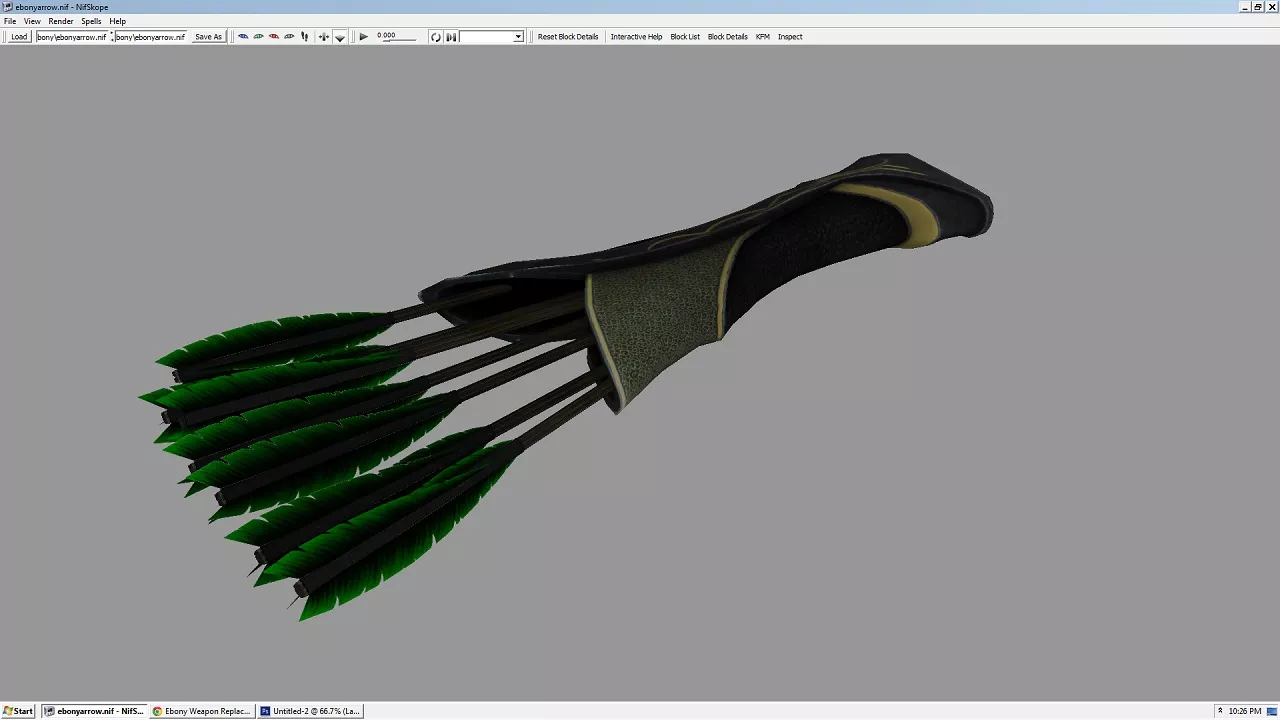The height and width of the screenshot is (720, 1280).
Task: Focus the load file path field
Action: [71, 37]
